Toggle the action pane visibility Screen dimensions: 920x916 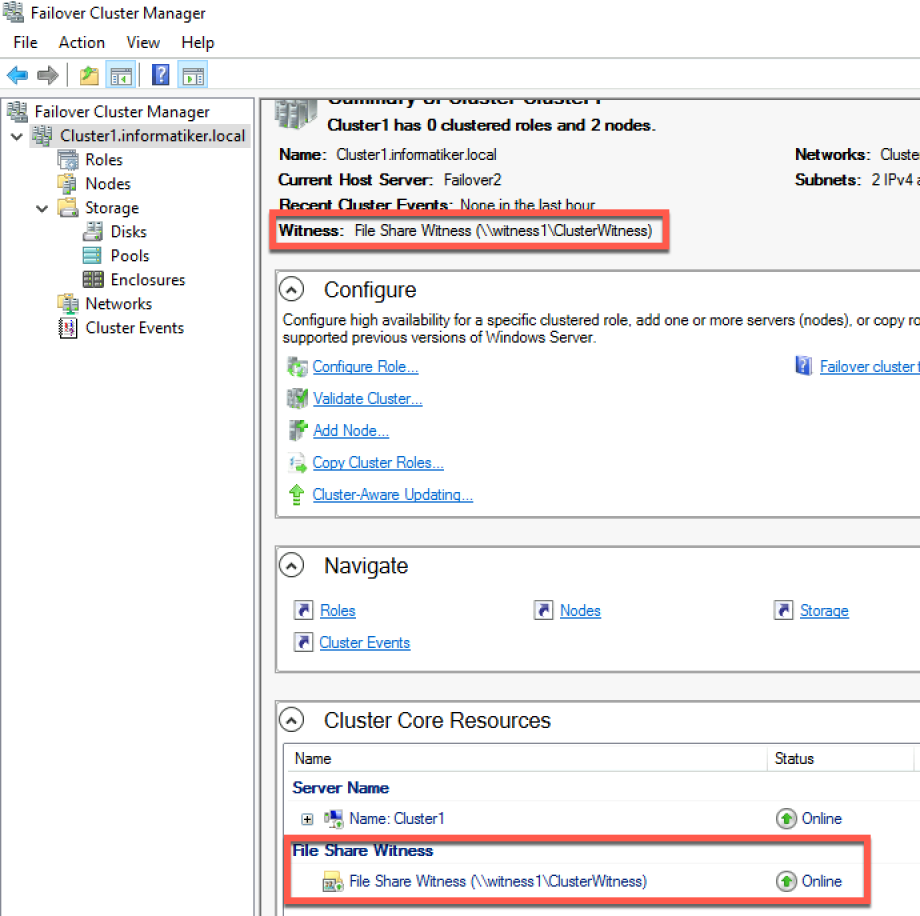pyautogui.click(x=192, y=74)
